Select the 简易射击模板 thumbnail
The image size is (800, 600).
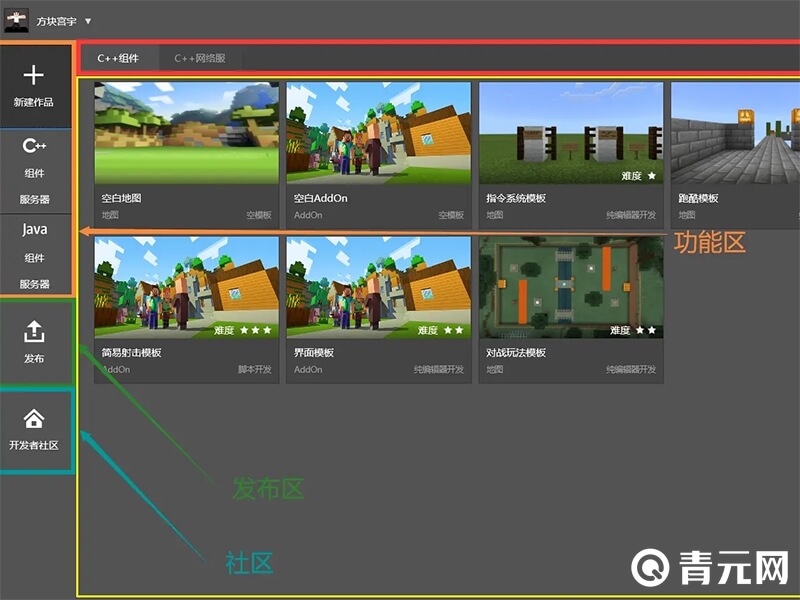pos(187,287)
